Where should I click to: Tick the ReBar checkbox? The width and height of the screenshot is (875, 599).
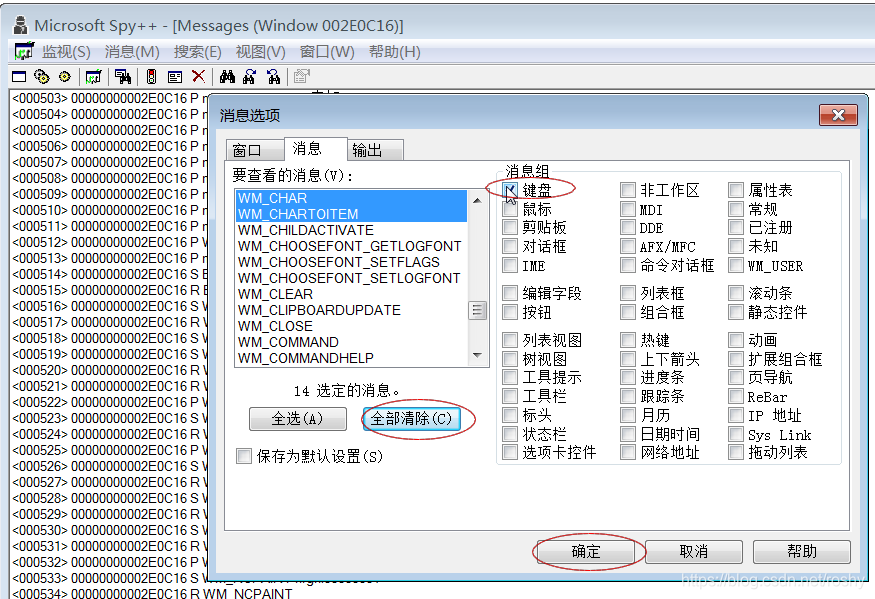pyautogui.click(x=736, y=396)
